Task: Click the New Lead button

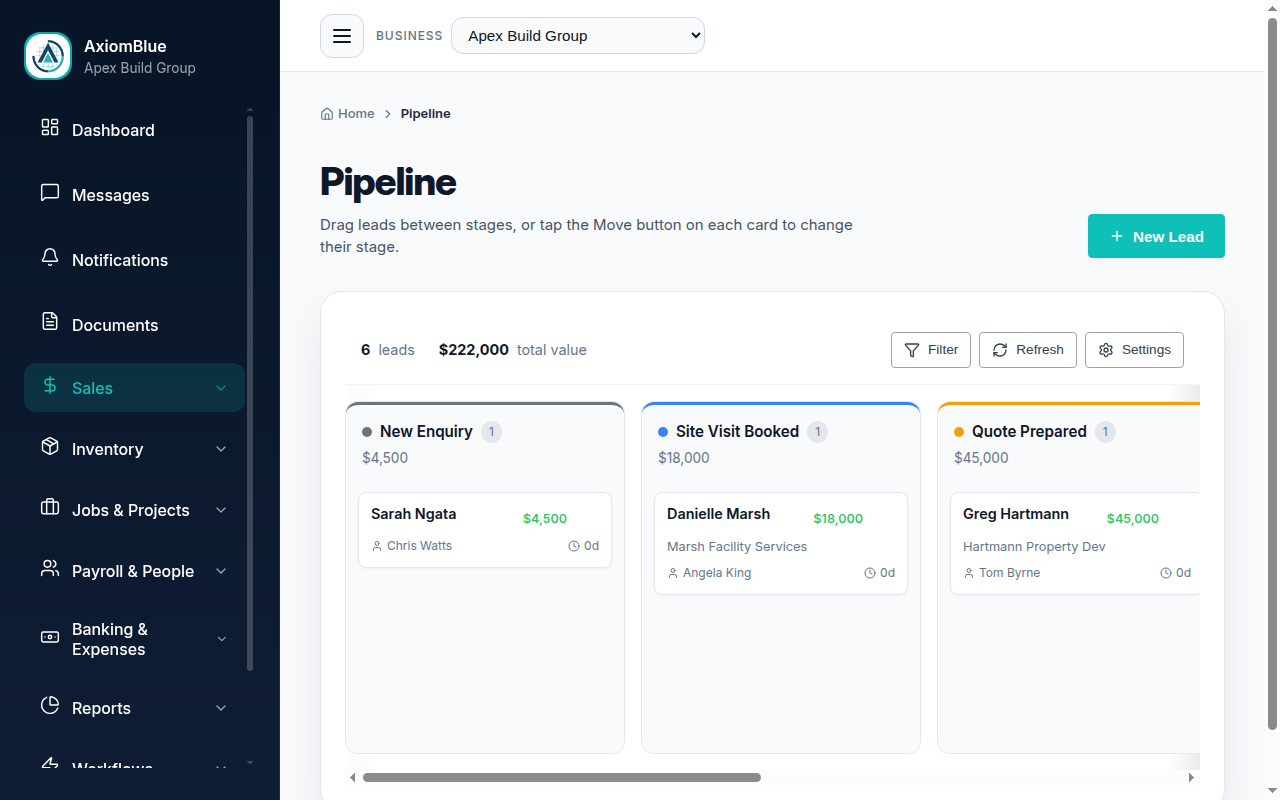Action: coord(1156,236)
